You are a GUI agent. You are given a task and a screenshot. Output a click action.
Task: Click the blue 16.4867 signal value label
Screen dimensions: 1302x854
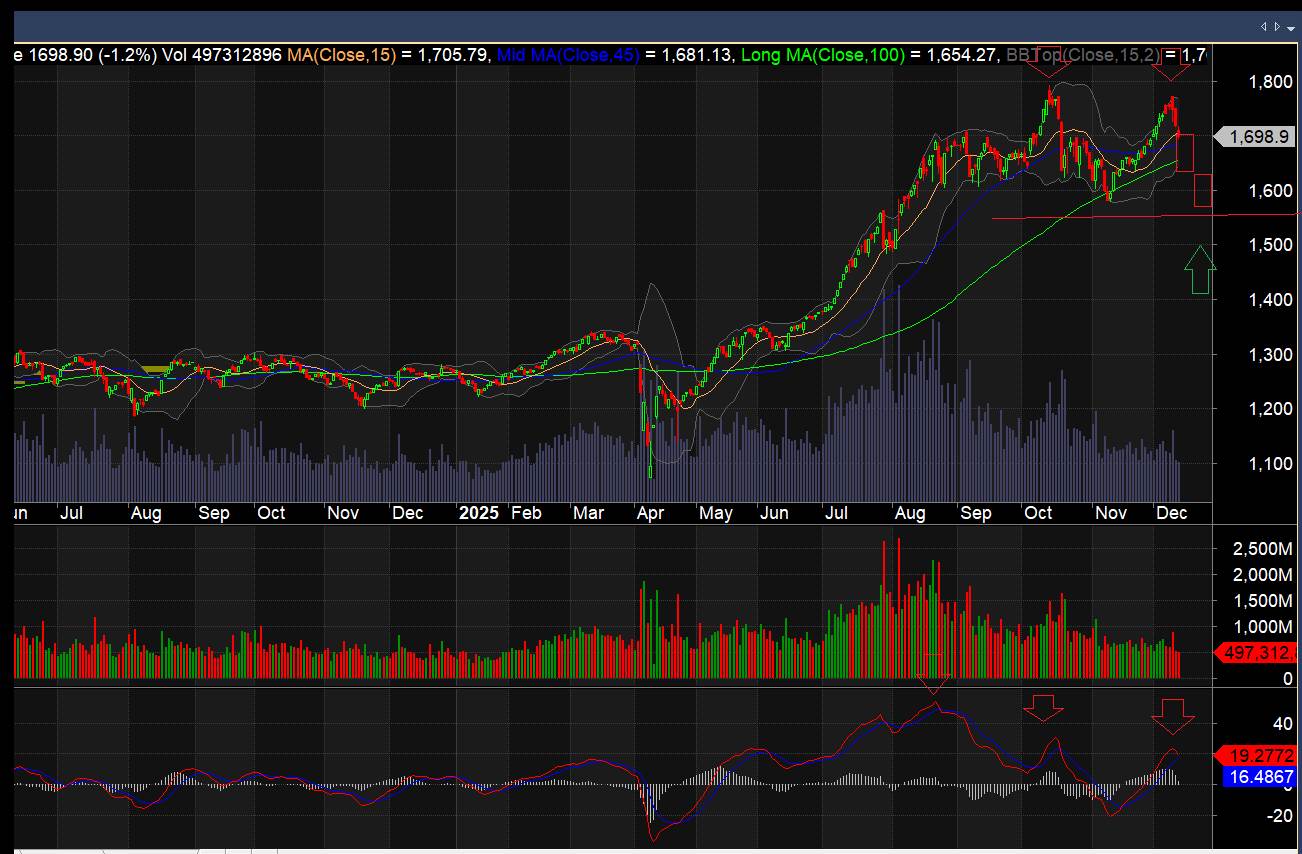click(1257, 777)
